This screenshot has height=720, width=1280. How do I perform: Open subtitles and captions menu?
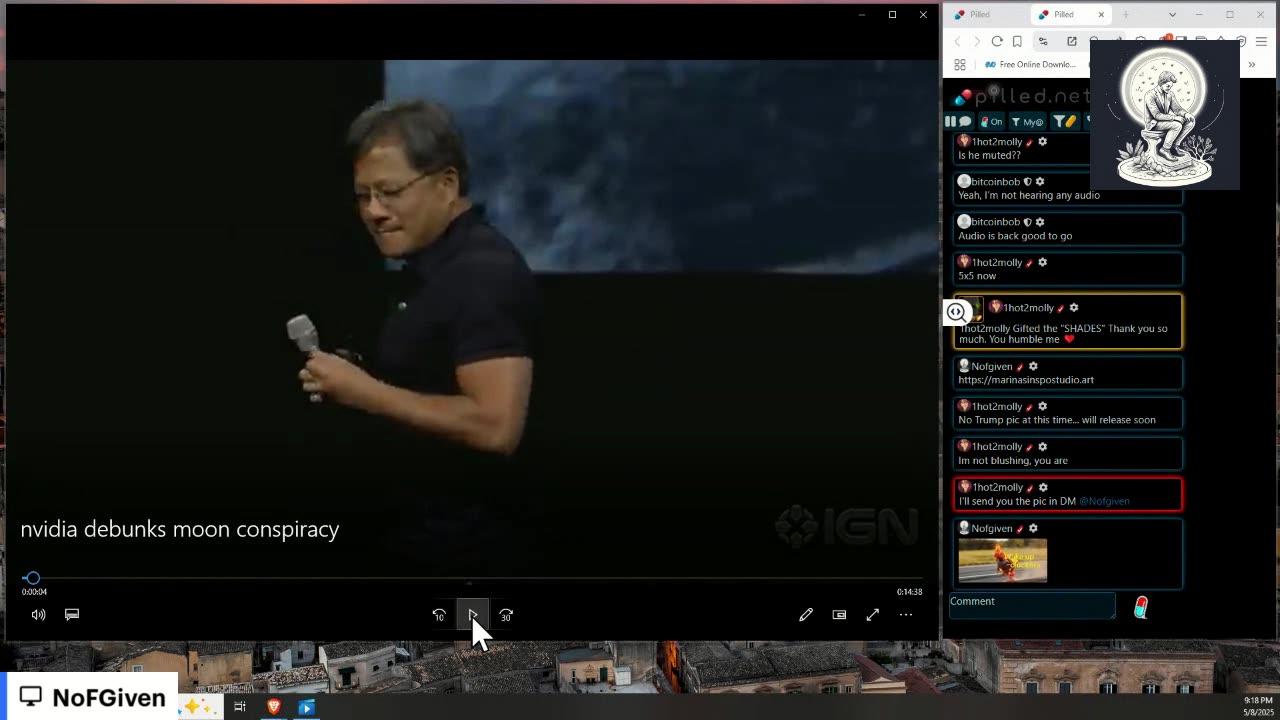72,615
